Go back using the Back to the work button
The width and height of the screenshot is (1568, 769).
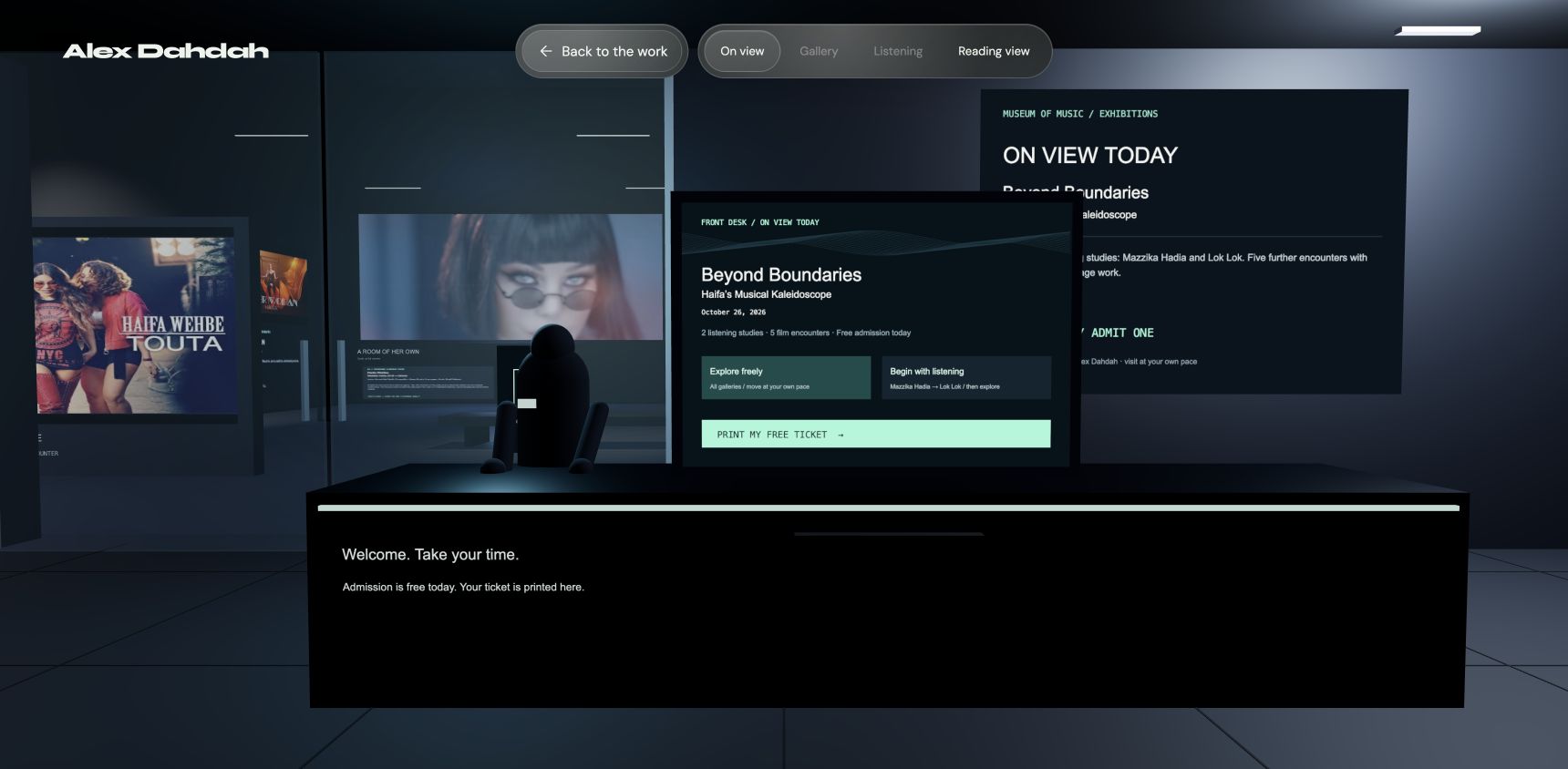click(x=602, y=51)
